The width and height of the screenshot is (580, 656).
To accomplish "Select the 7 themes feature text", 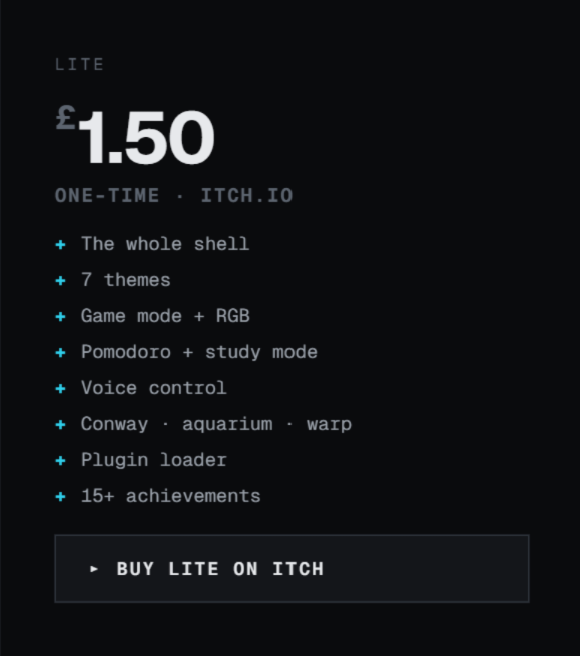I will tap(126, 279).
